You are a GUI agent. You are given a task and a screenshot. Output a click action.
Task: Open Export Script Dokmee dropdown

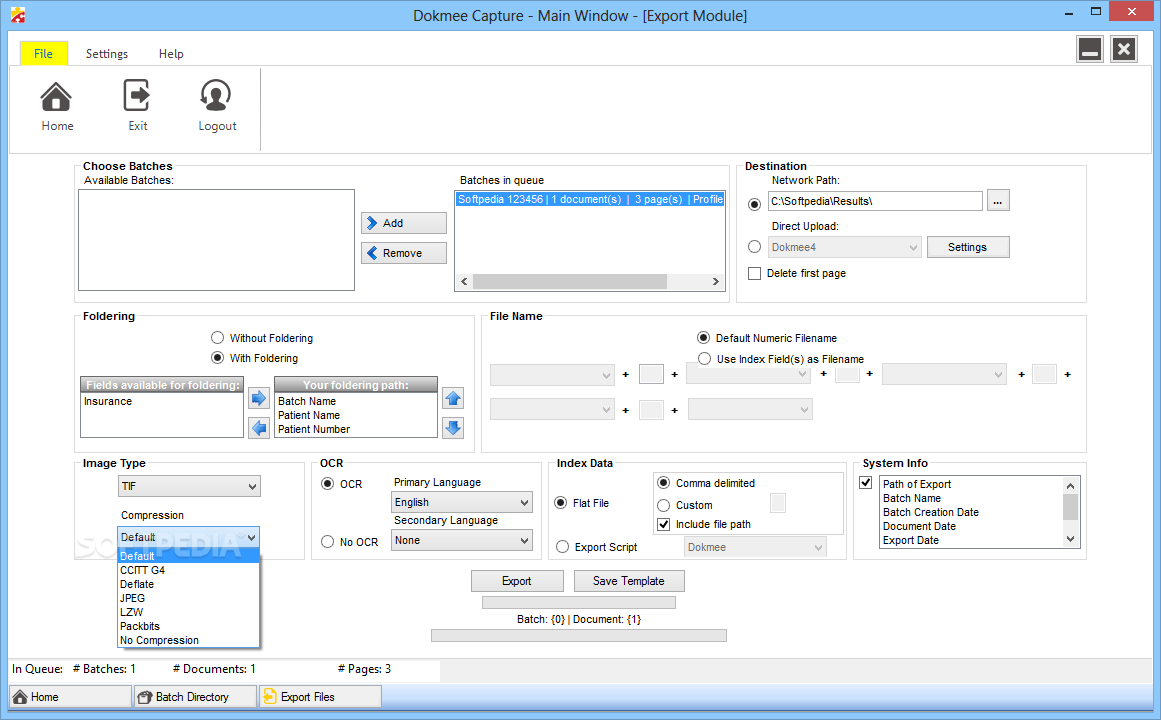(x=755, y=547)
